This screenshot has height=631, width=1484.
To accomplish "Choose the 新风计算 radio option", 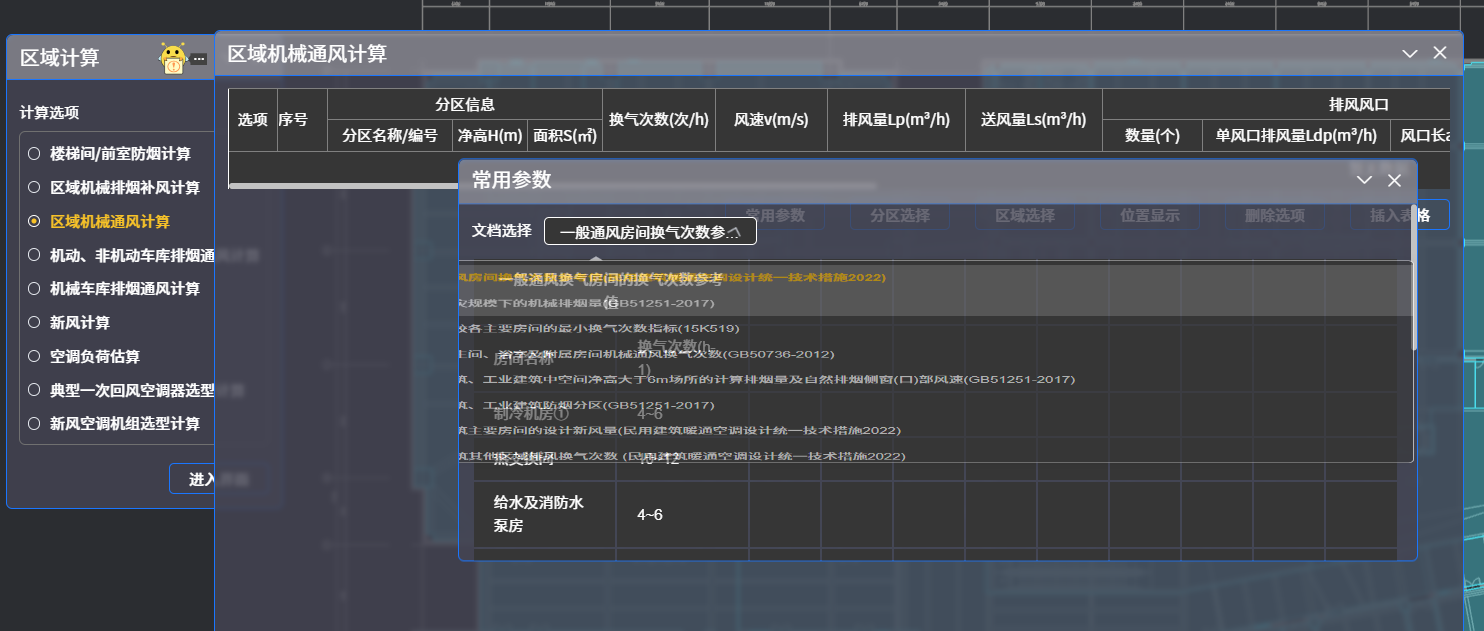I will pos(34,323).
